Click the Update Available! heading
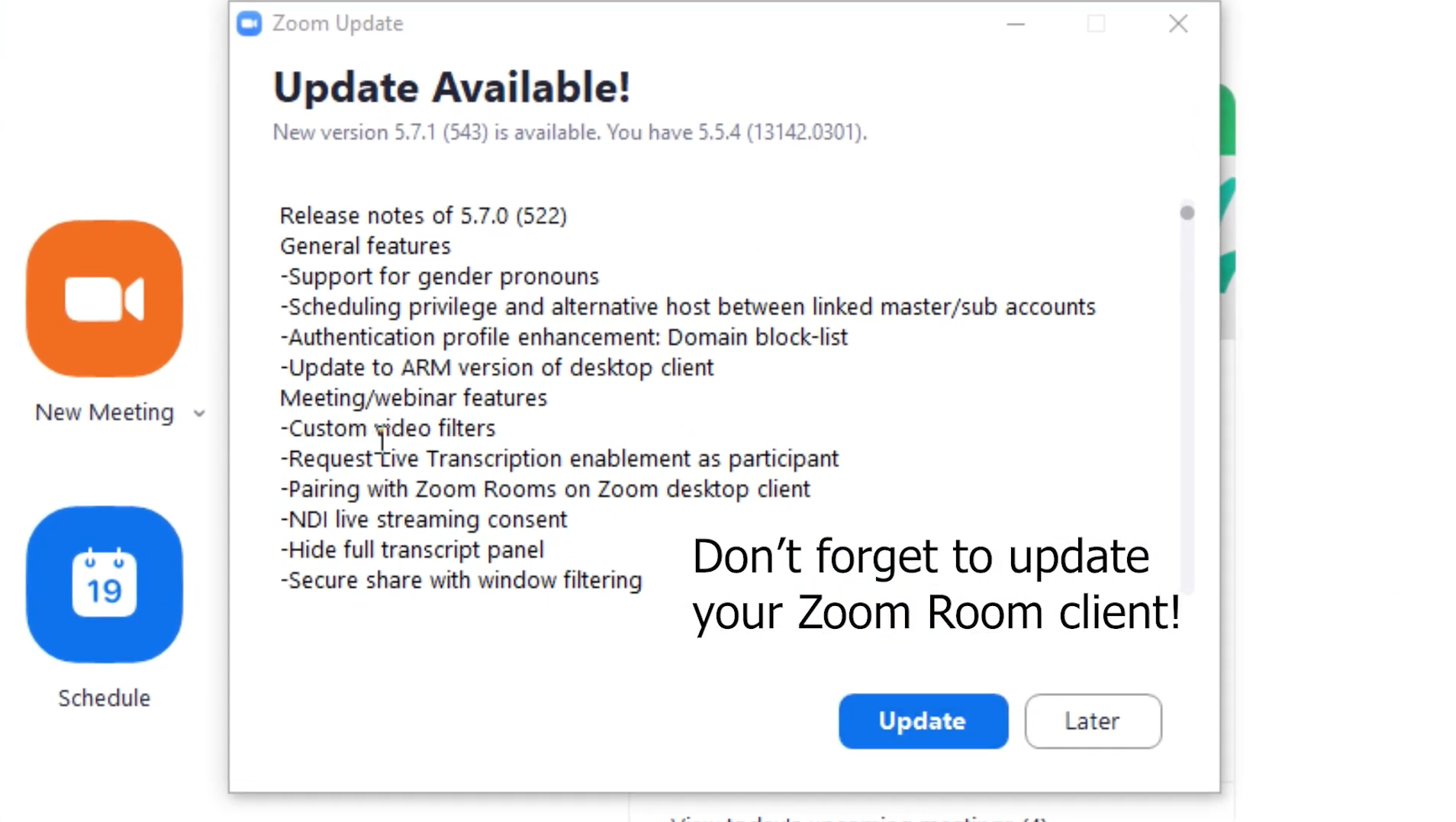 coord(452,87)
